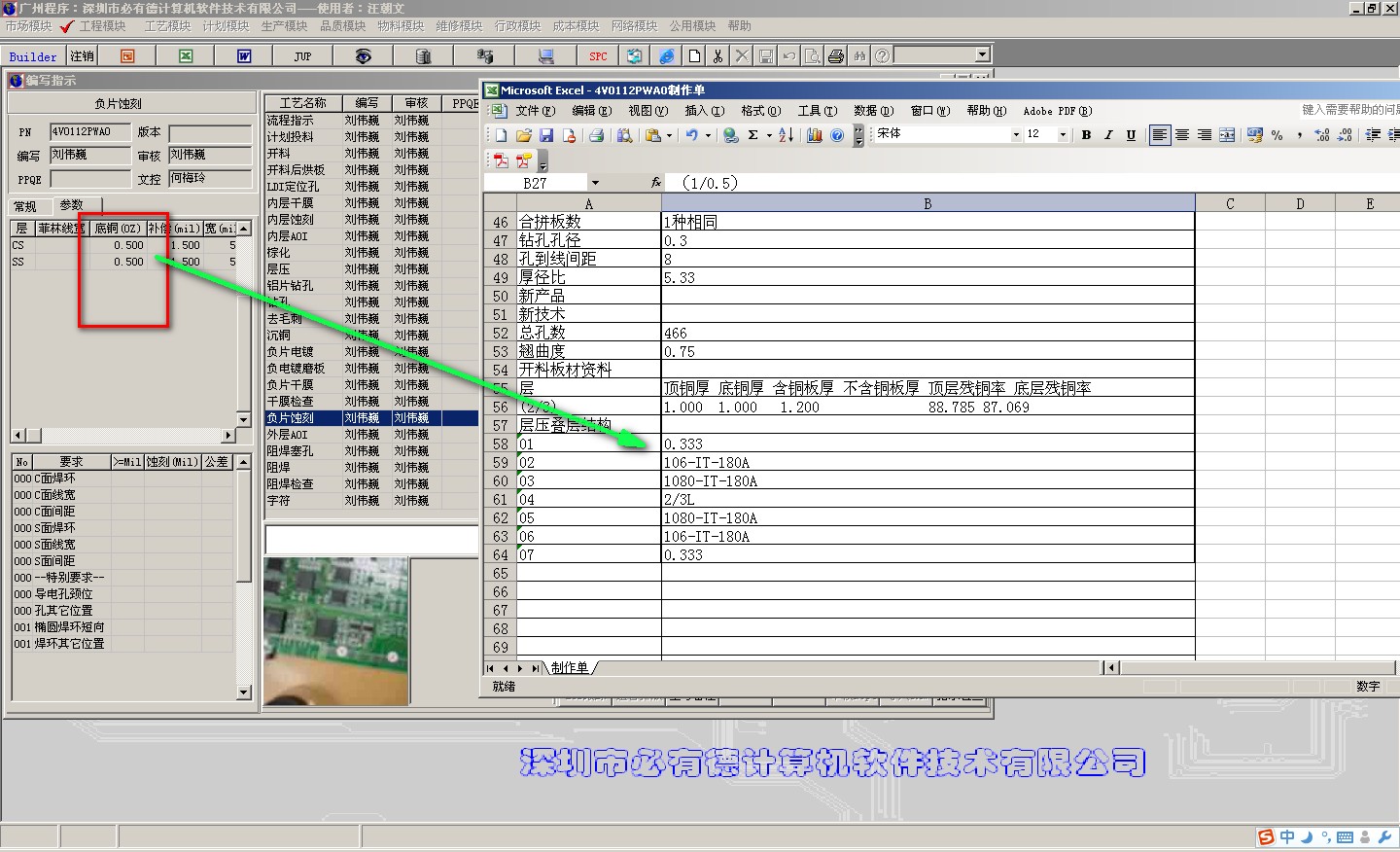Click the JUP toolbar button
This screenshot has width=1400, height=852.
point(302,56)
